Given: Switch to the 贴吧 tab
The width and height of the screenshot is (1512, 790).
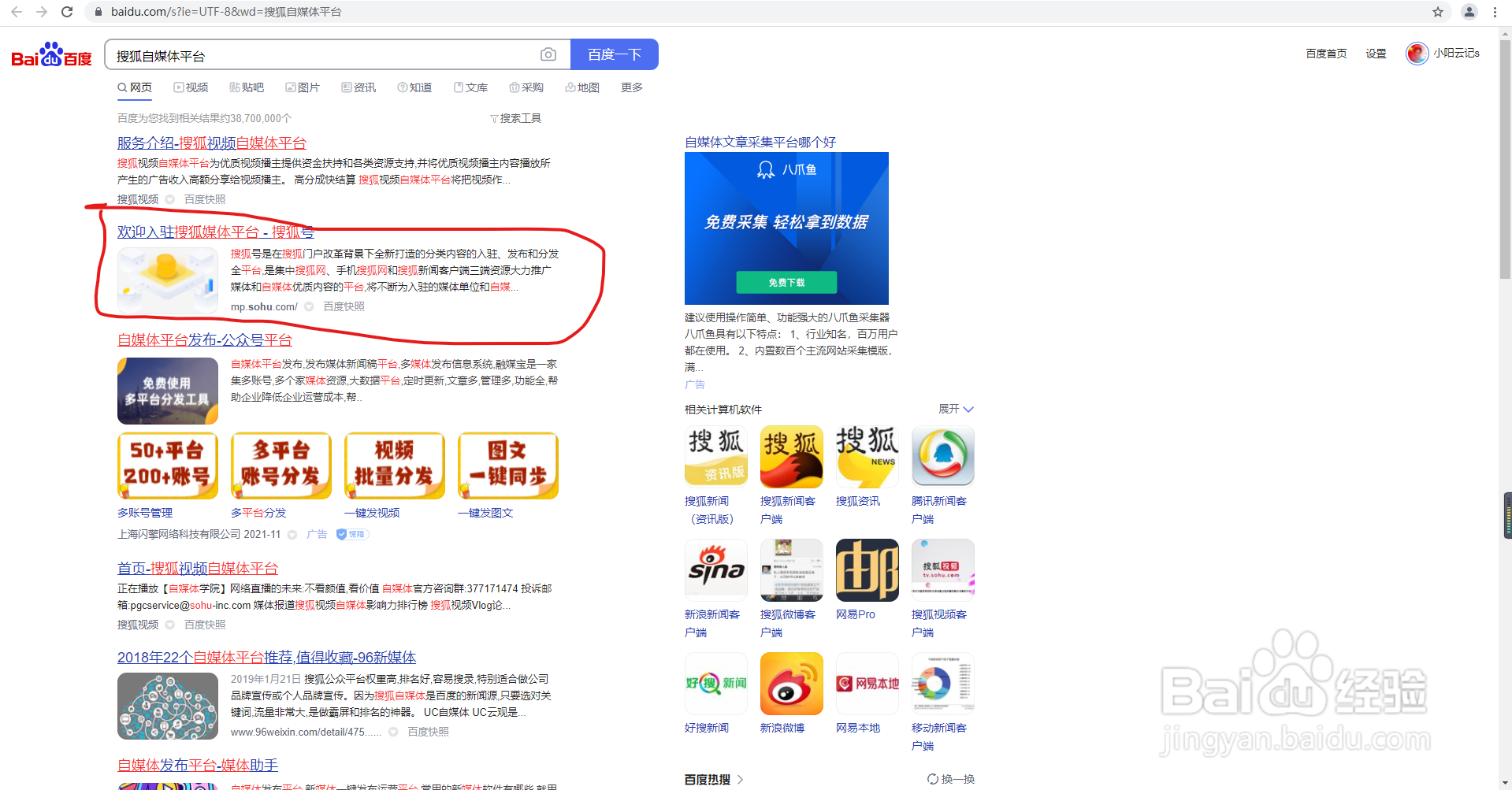Looking at the screenshot, I should 247,87.
